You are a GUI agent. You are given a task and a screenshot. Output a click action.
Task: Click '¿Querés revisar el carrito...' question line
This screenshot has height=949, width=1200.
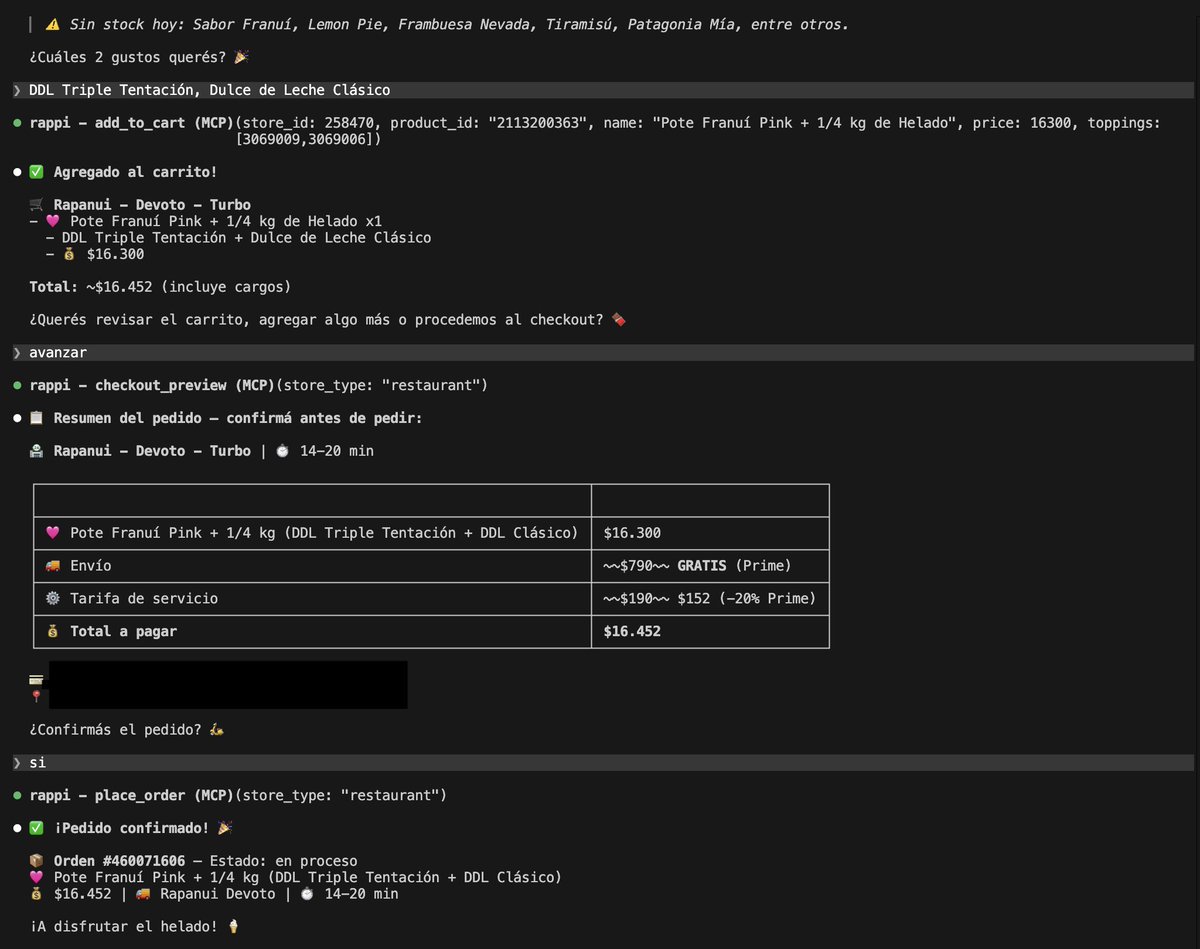[x=316, y=320]
